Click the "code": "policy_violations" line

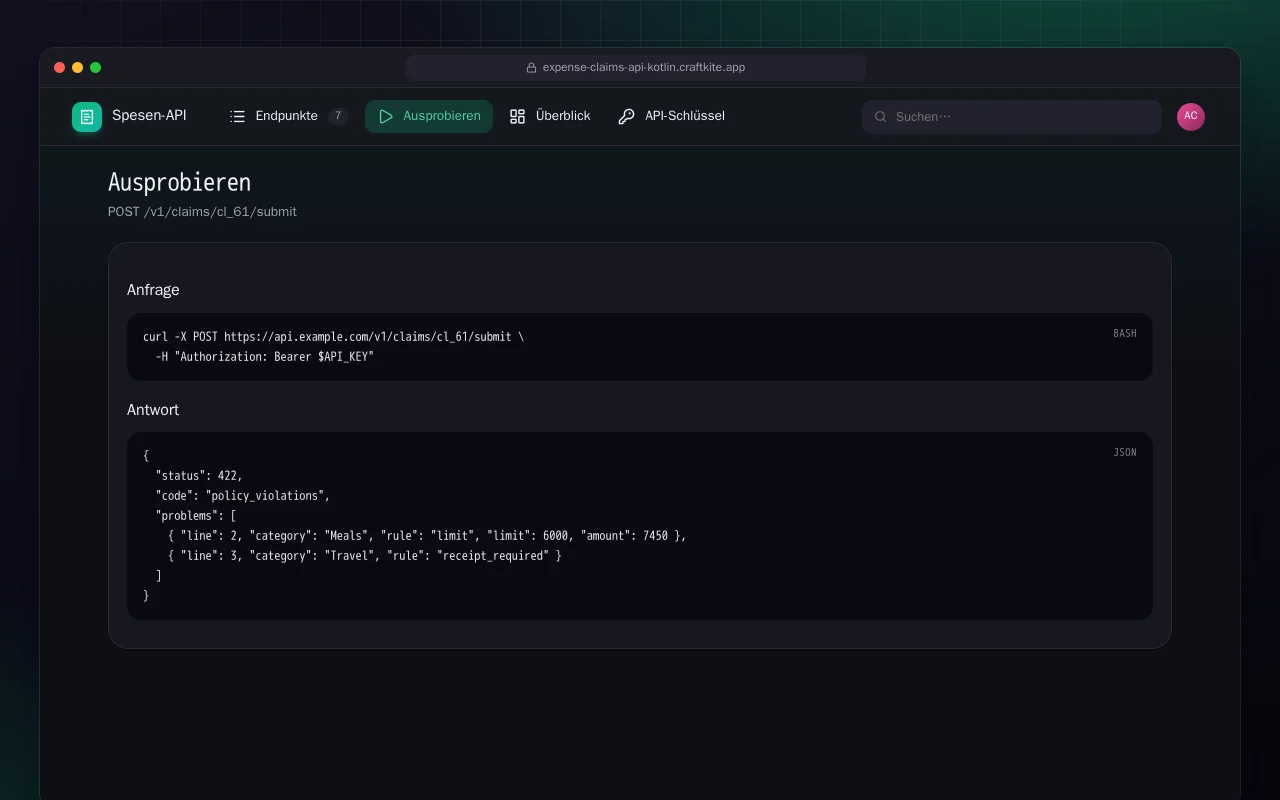click(242, 496)
